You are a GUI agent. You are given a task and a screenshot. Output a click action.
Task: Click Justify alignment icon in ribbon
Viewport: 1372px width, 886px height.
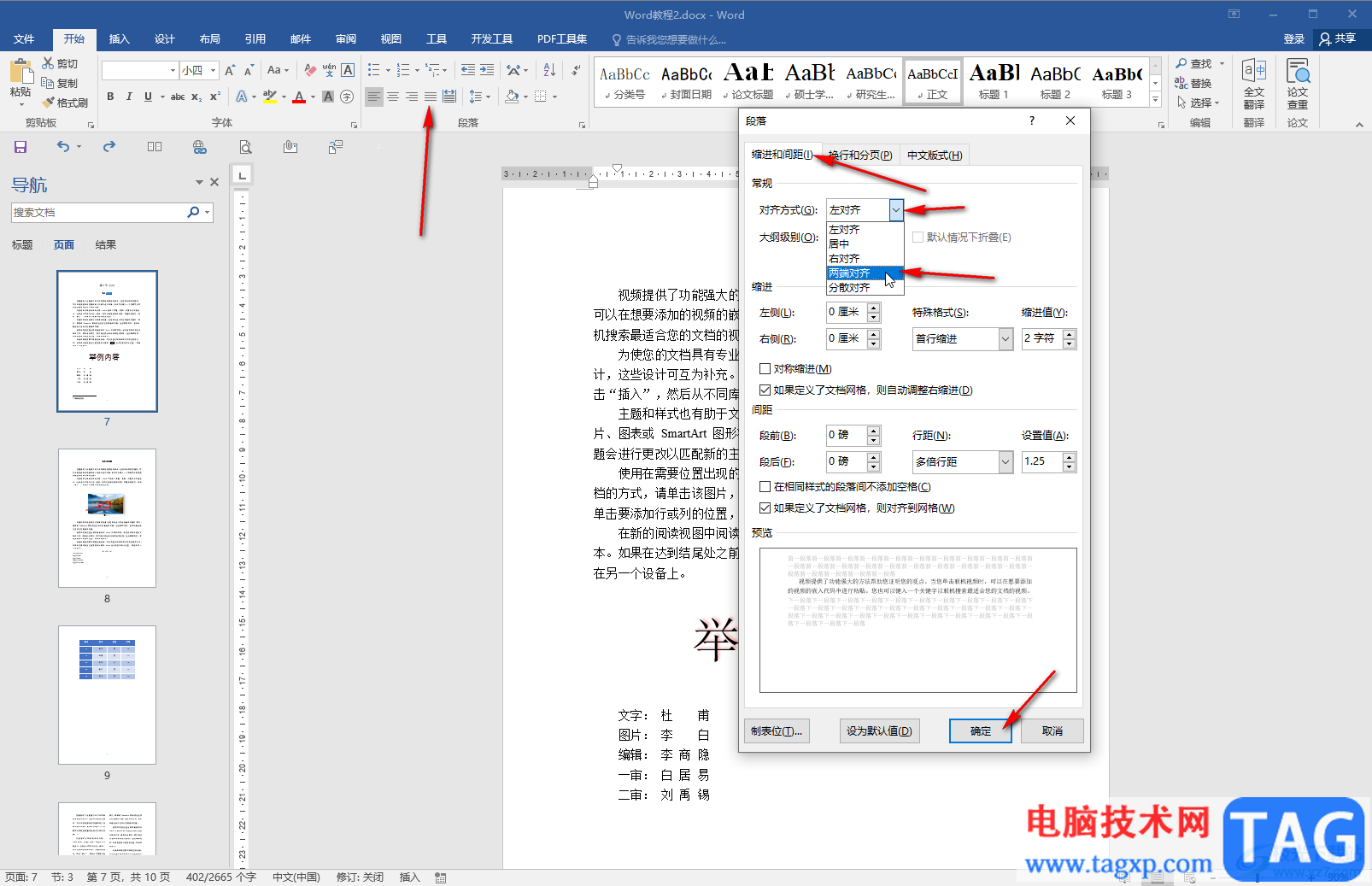pos(431,97)
